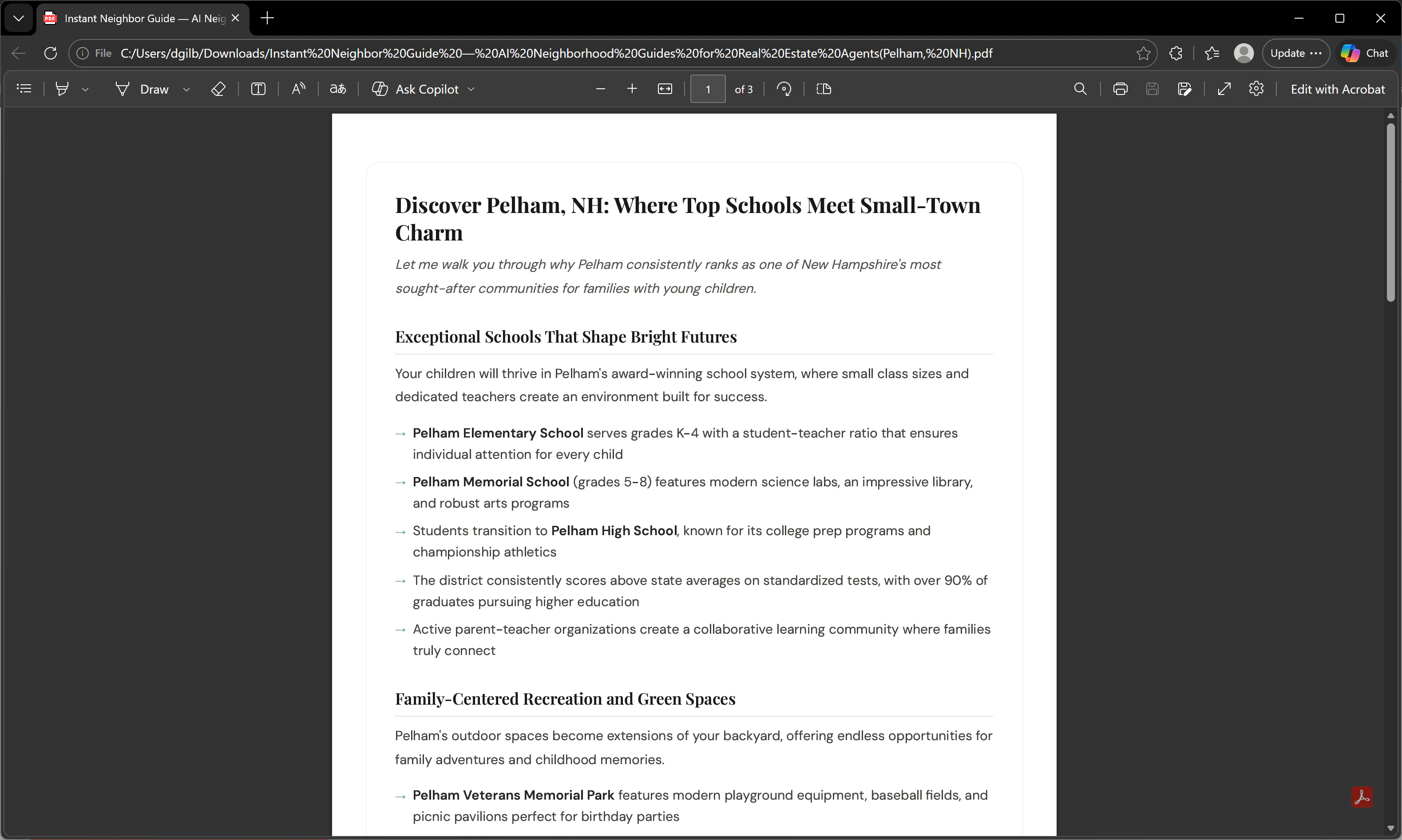Select the Highlight tool
Screen dimensions: 1402x840
point(62,89)
